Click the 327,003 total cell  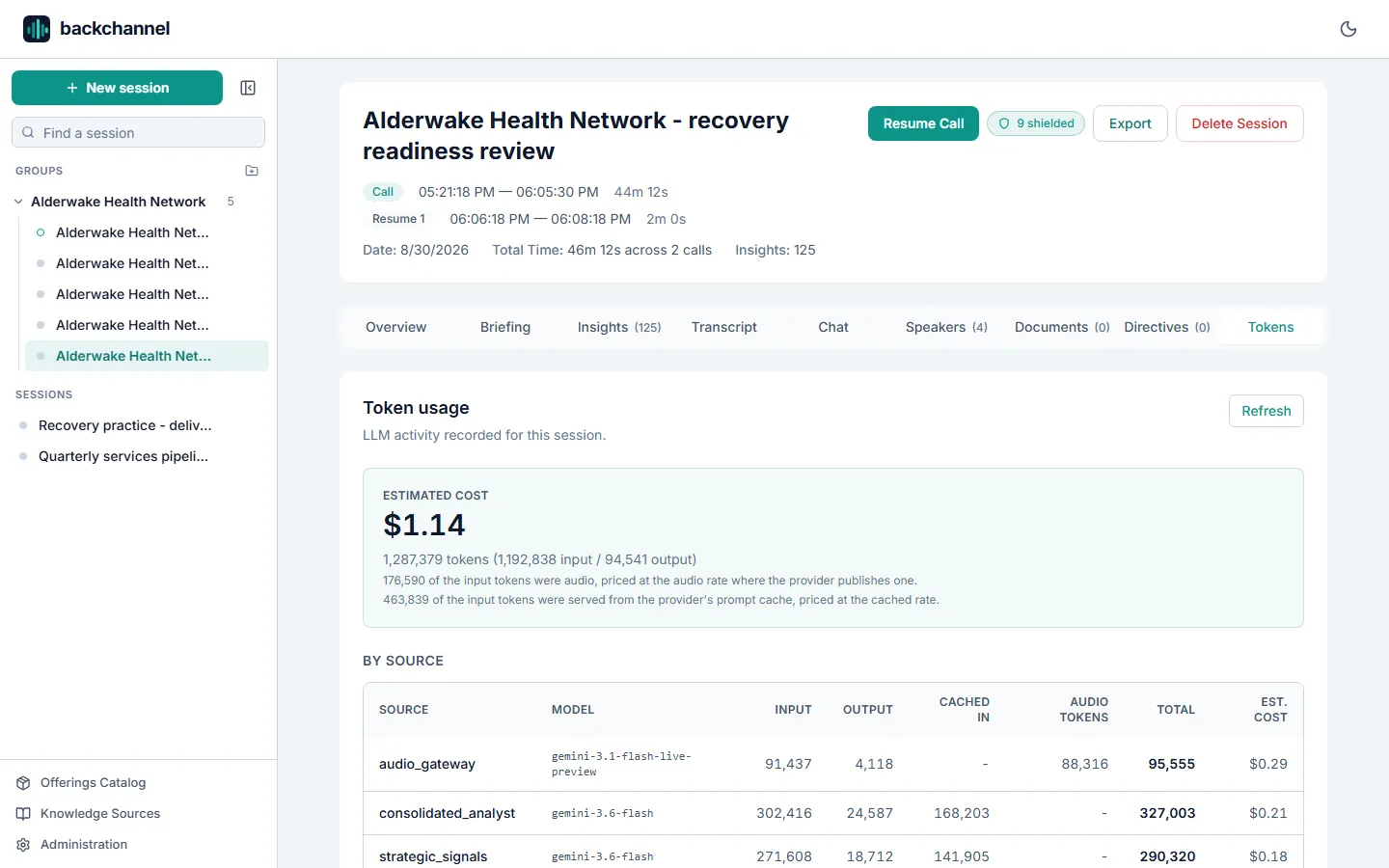coord(1167,813)
